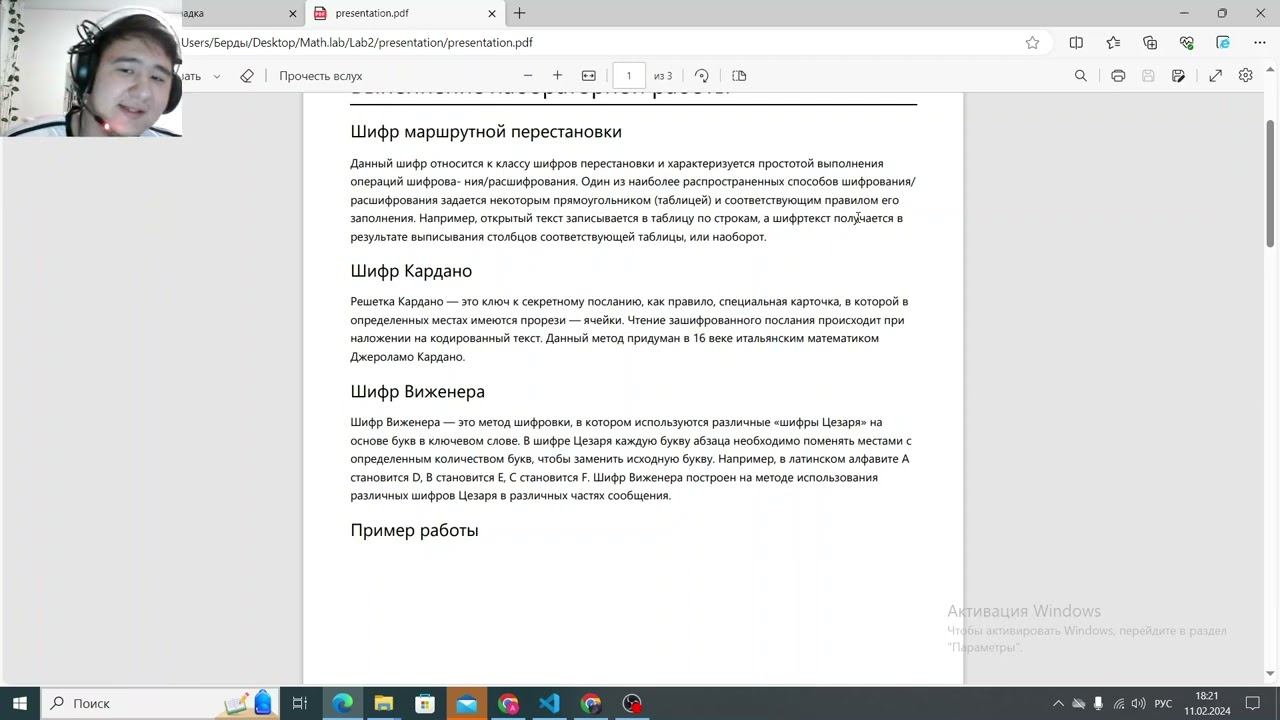Click the Edge sidebar extension icon
The image size is (1280, 720).
(1223, 43)
